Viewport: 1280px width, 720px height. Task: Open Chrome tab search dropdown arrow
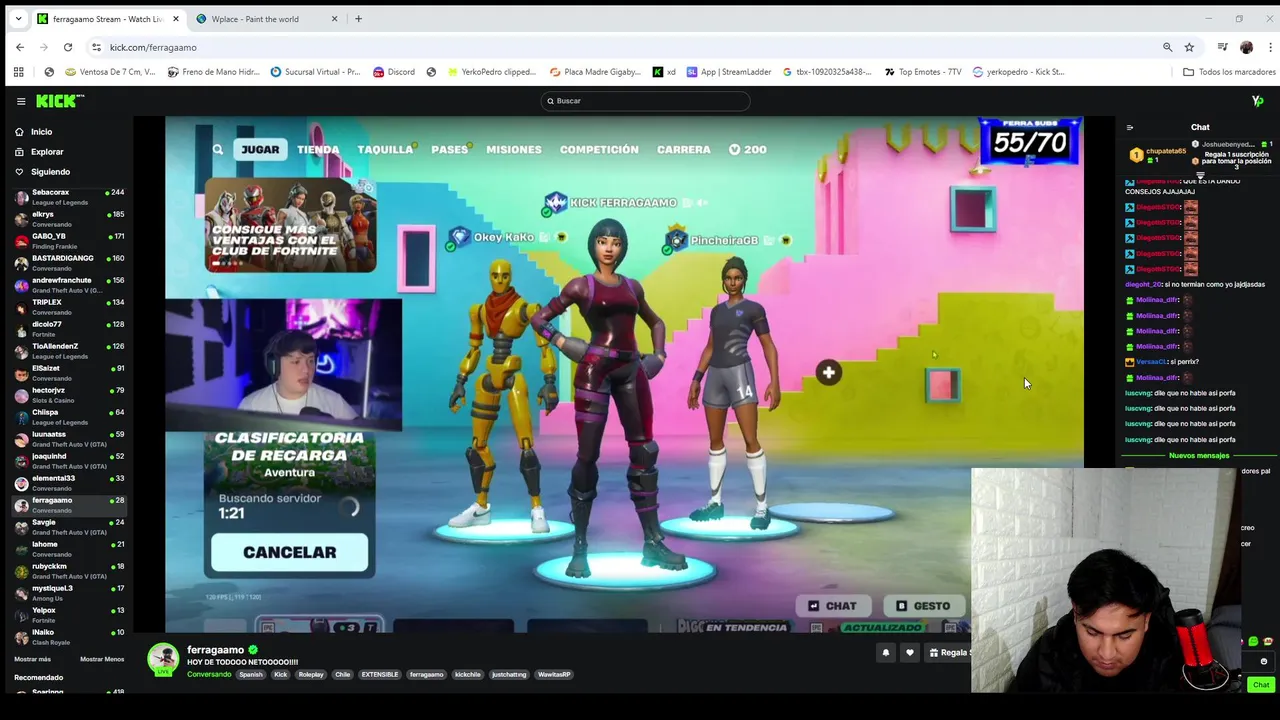pos(18,19)
